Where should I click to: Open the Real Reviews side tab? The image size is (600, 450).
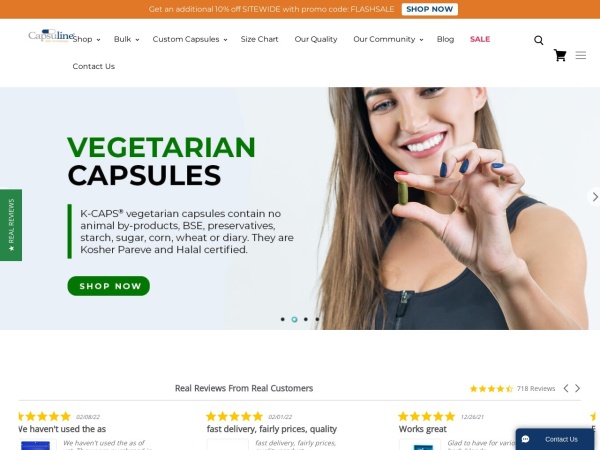tap(11, 225)
